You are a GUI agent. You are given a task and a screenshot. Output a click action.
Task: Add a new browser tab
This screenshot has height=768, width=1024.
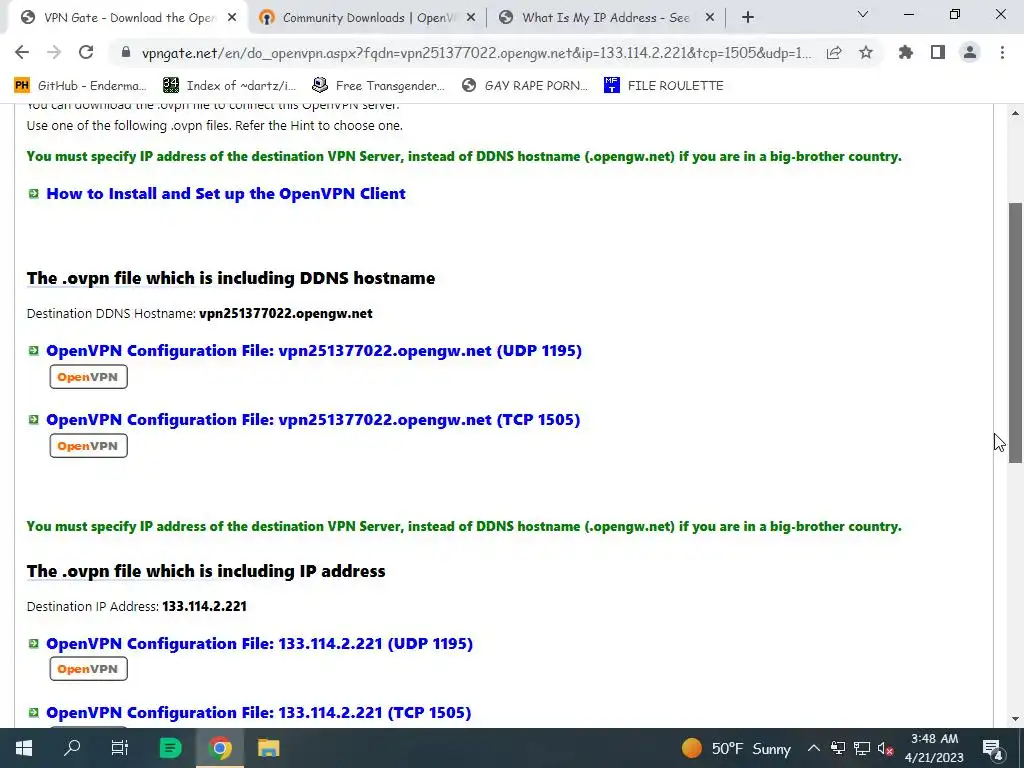coord(748,18)
